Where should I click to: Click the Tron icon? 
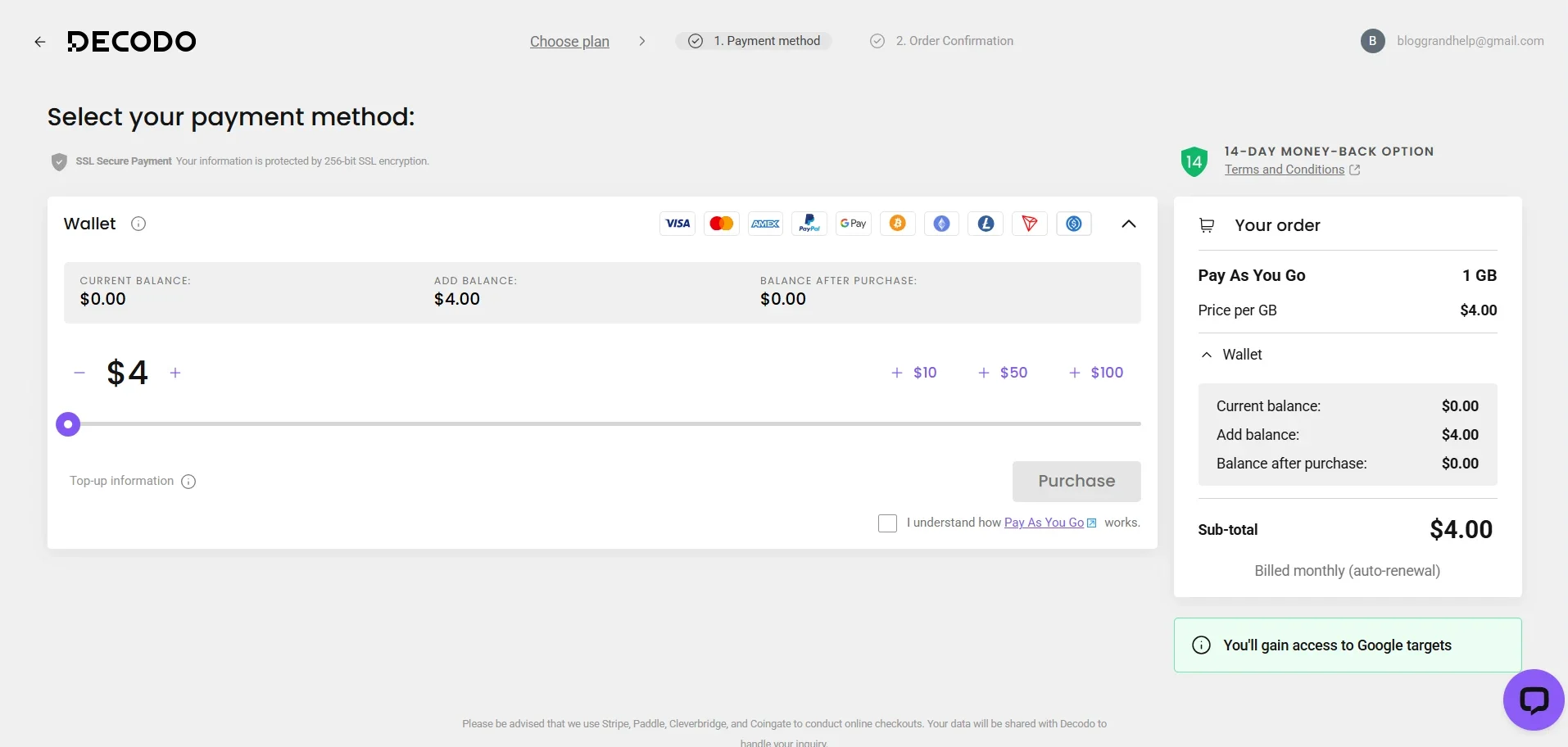coord(1030,224)
